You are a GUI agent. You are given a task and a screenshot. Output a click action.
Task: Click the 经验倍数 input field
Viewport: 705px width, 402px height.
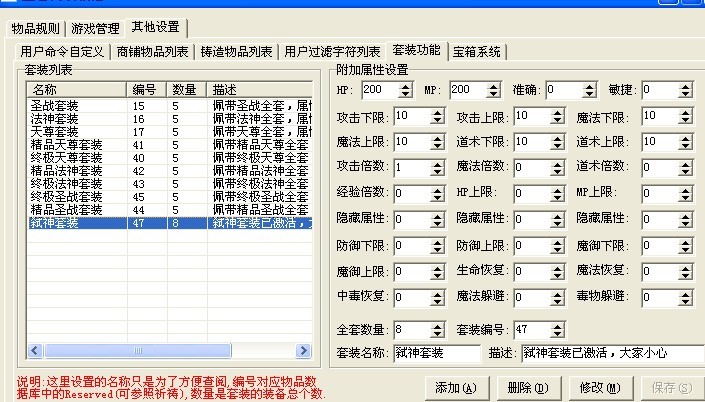pos(412,194)
